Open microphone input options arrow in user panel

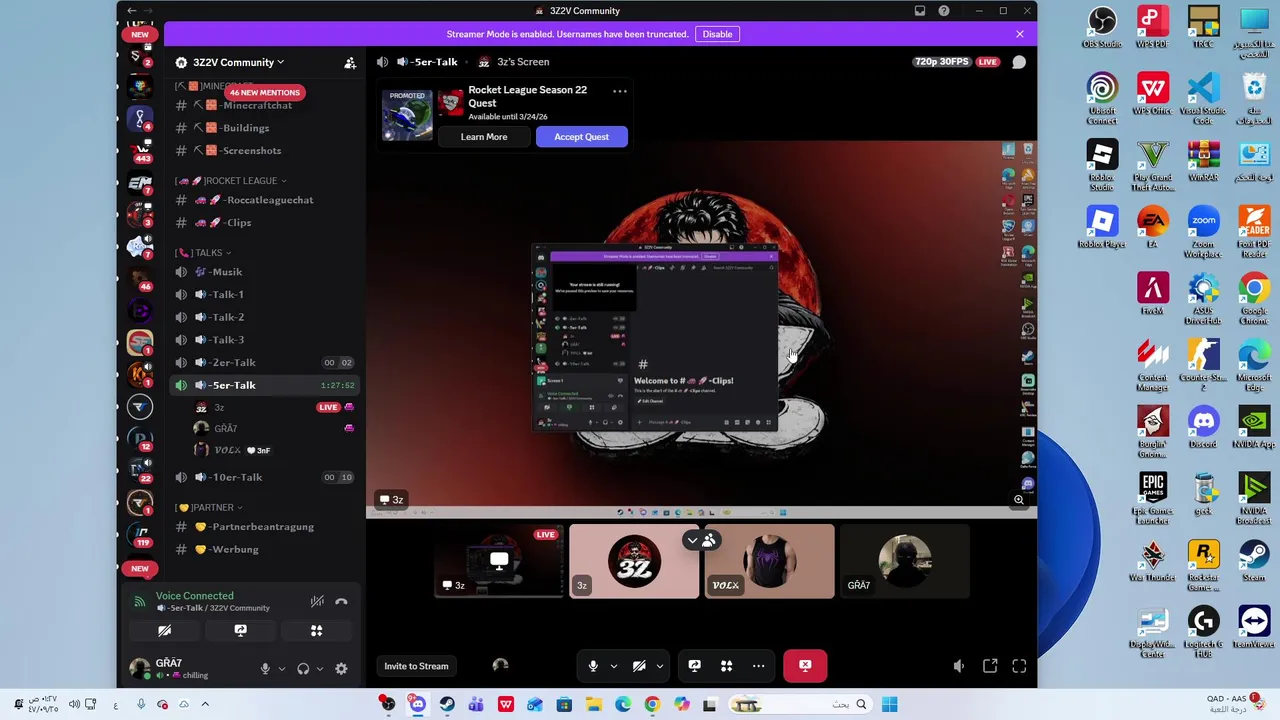[x=281, y=669]
